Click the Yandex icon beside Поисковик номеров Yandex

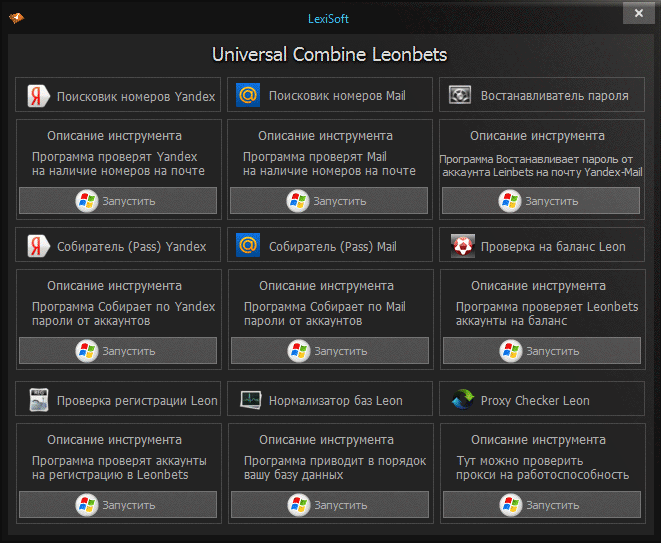(x=38, y=95)
